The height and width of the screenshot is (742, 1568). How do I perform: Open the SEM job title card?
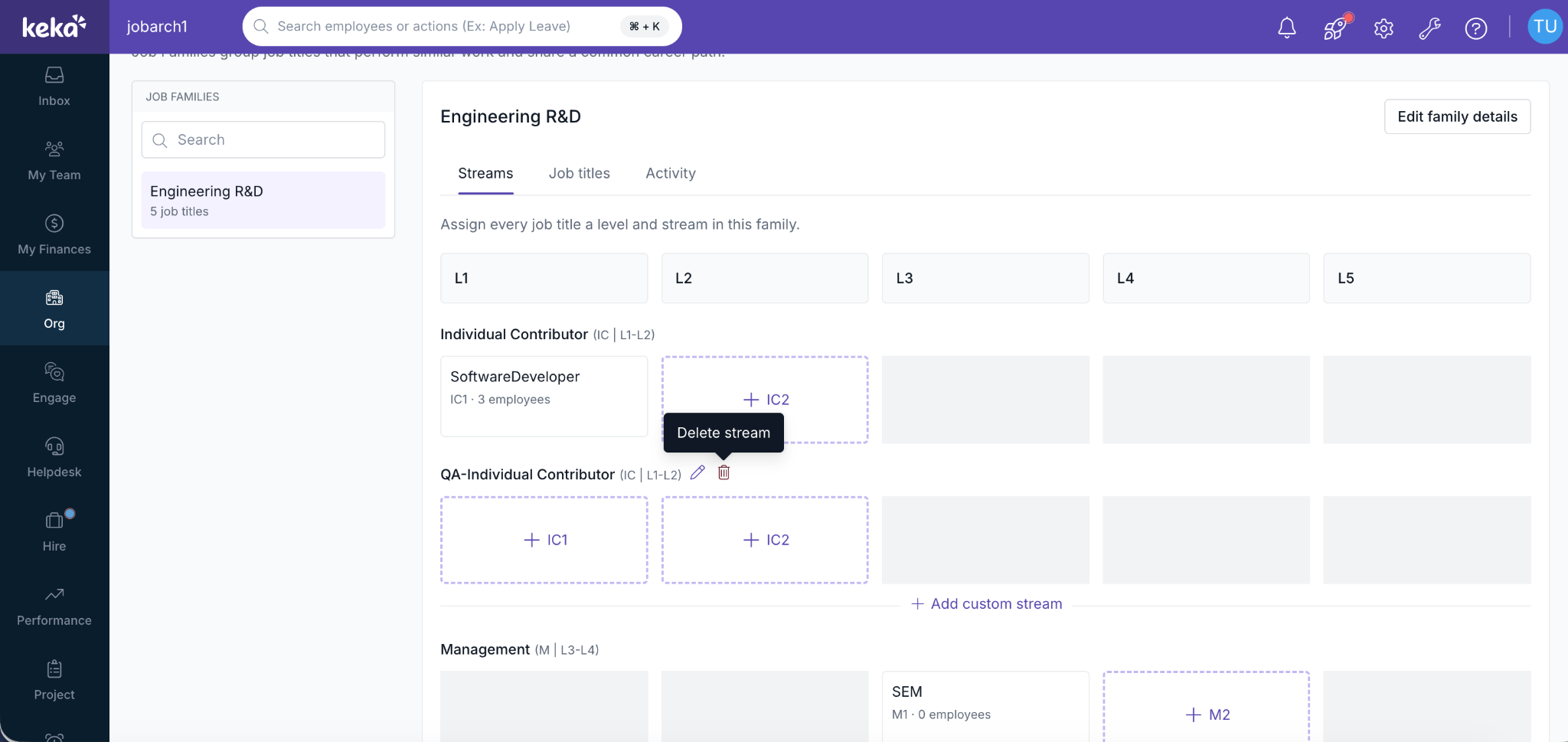pyautogui.click(x=985, y=707)
